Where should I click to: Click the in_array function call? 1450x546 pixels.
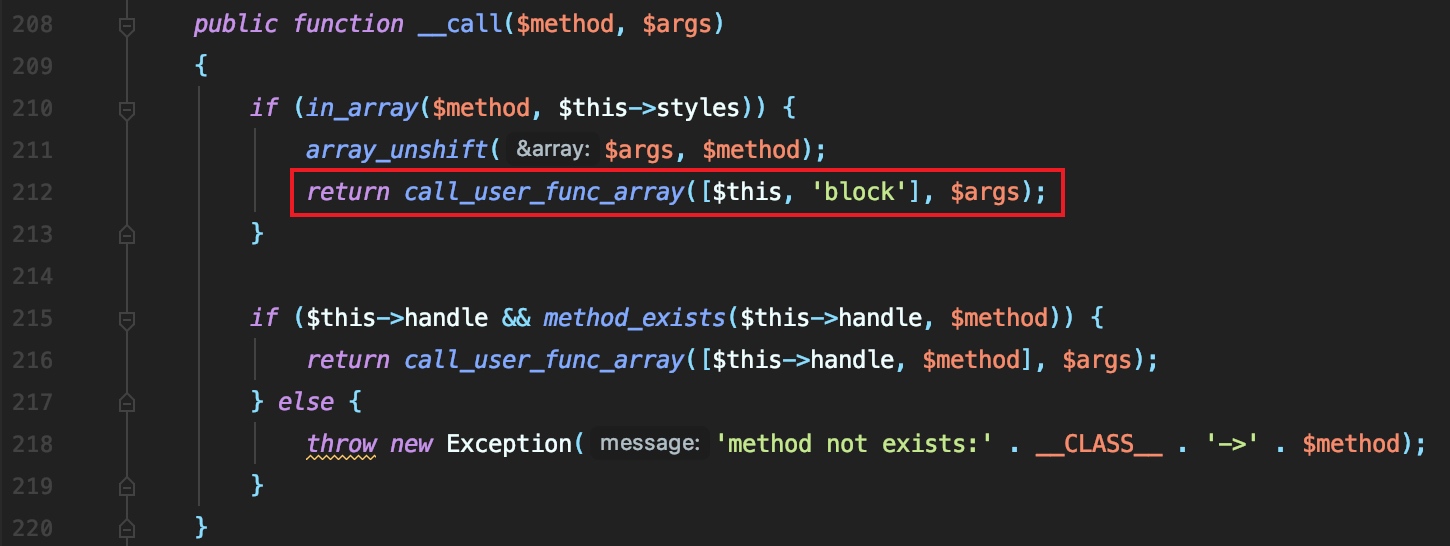[x=362, y=109]
